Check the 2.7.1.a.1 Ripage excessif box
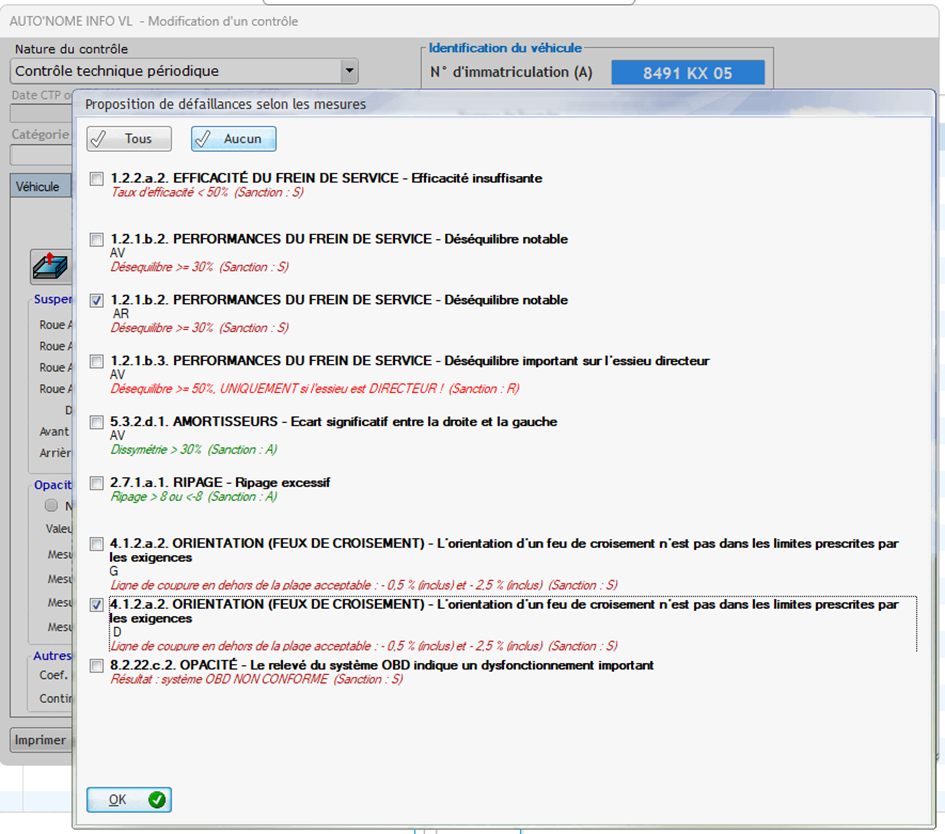The height and width of the screenshot is (834, 945). pyautogui.click(x=96, y=483)
